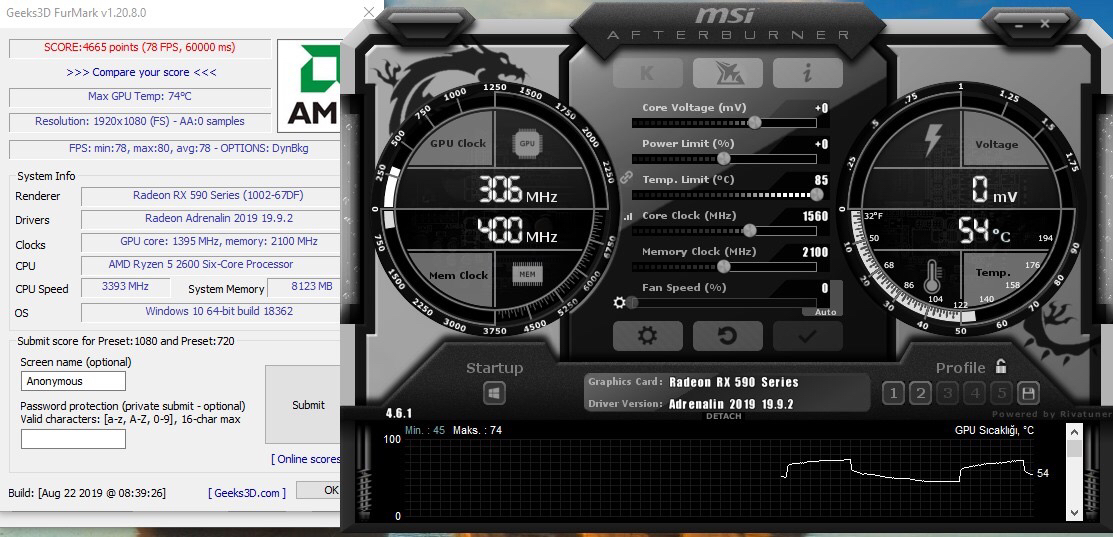Reset Afterburner settings to defaults
The width and height of the screenshot is (1113, 537).
coord(728,336)
